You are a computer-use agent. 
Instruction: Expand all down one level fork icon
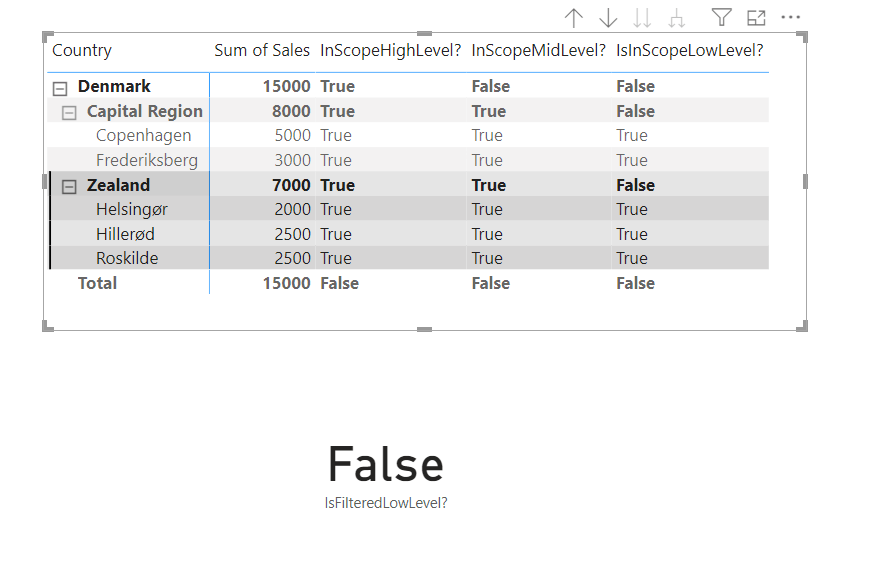point(677,18)
